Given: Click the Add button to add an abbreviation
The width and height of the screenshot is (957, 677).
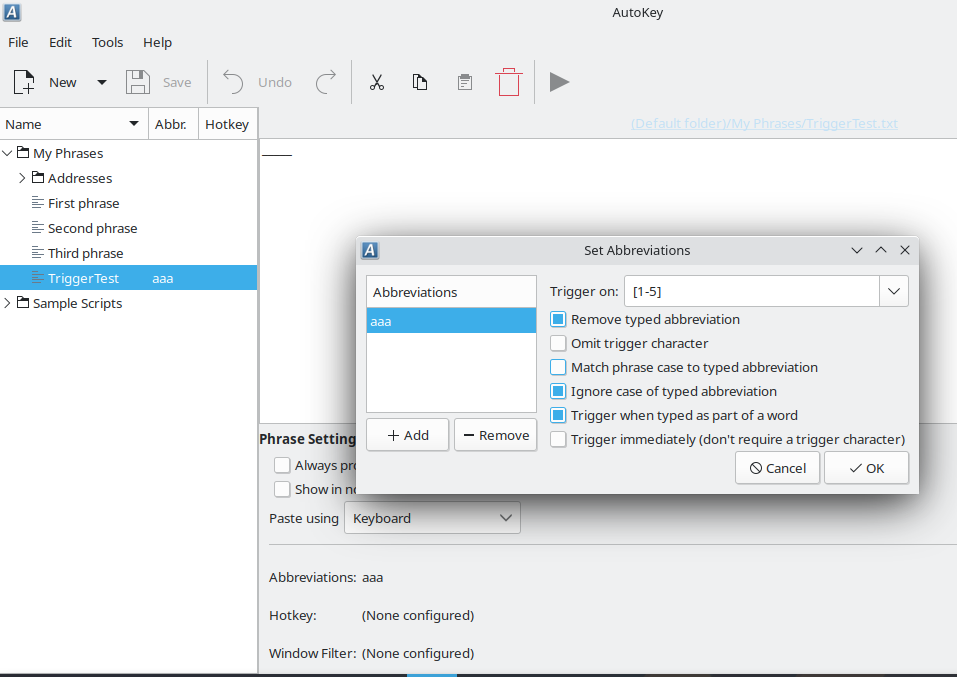Looking at the screenshot, I should [x=407, y=435].
